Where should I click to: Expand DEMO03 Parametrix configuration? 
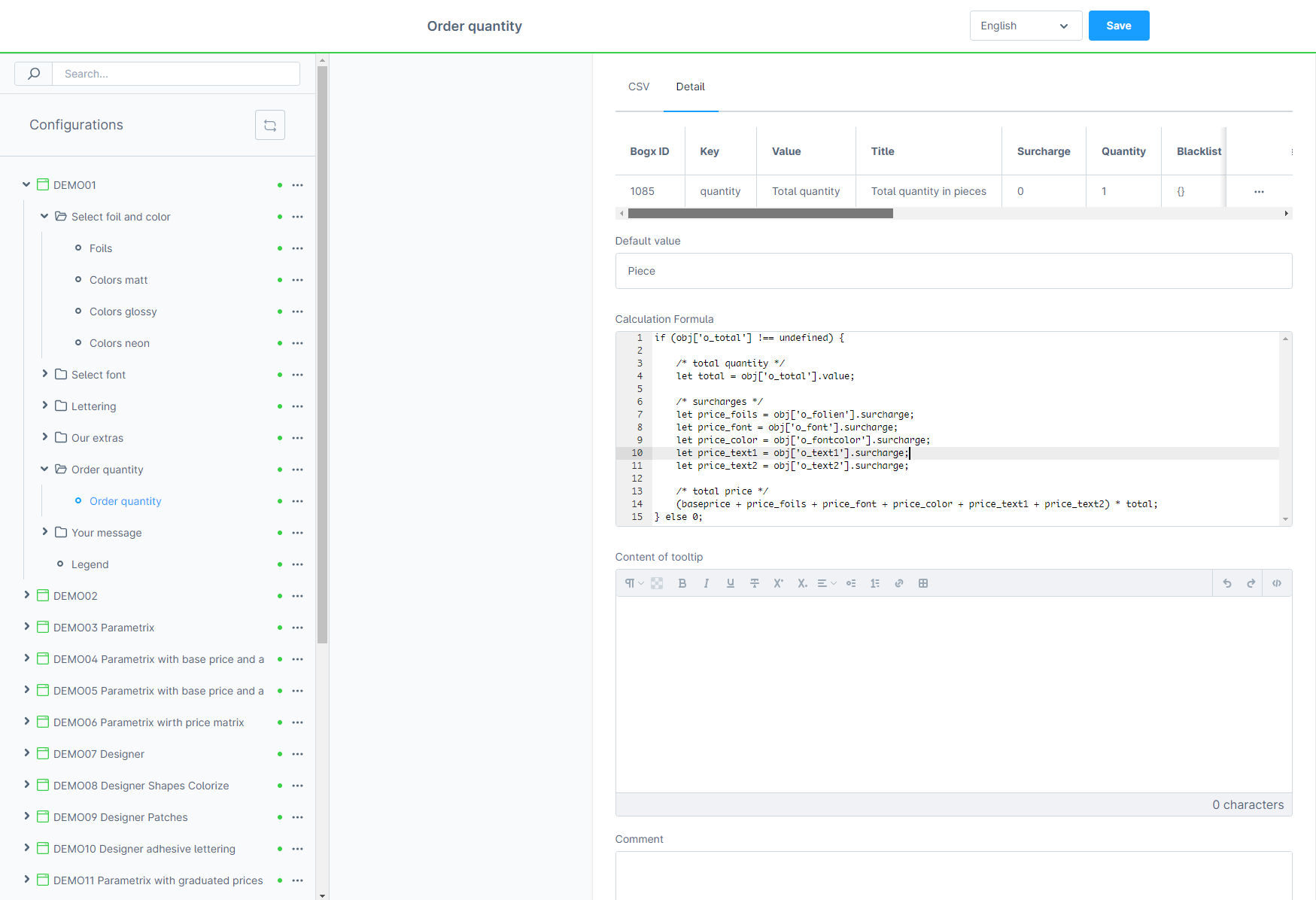coord(26,627)
